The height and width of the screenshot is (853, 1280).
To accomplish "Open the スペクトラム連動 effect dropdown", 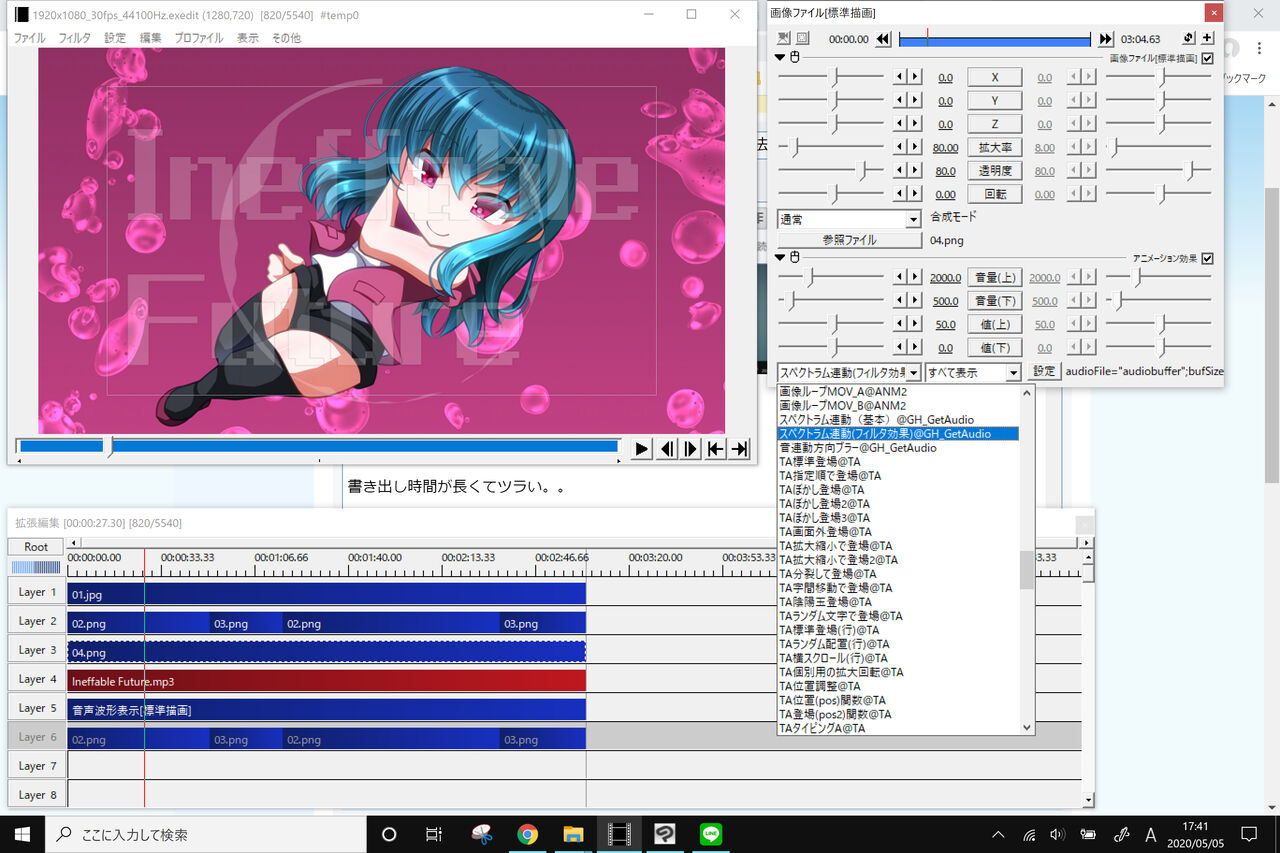I will point(849,372).
